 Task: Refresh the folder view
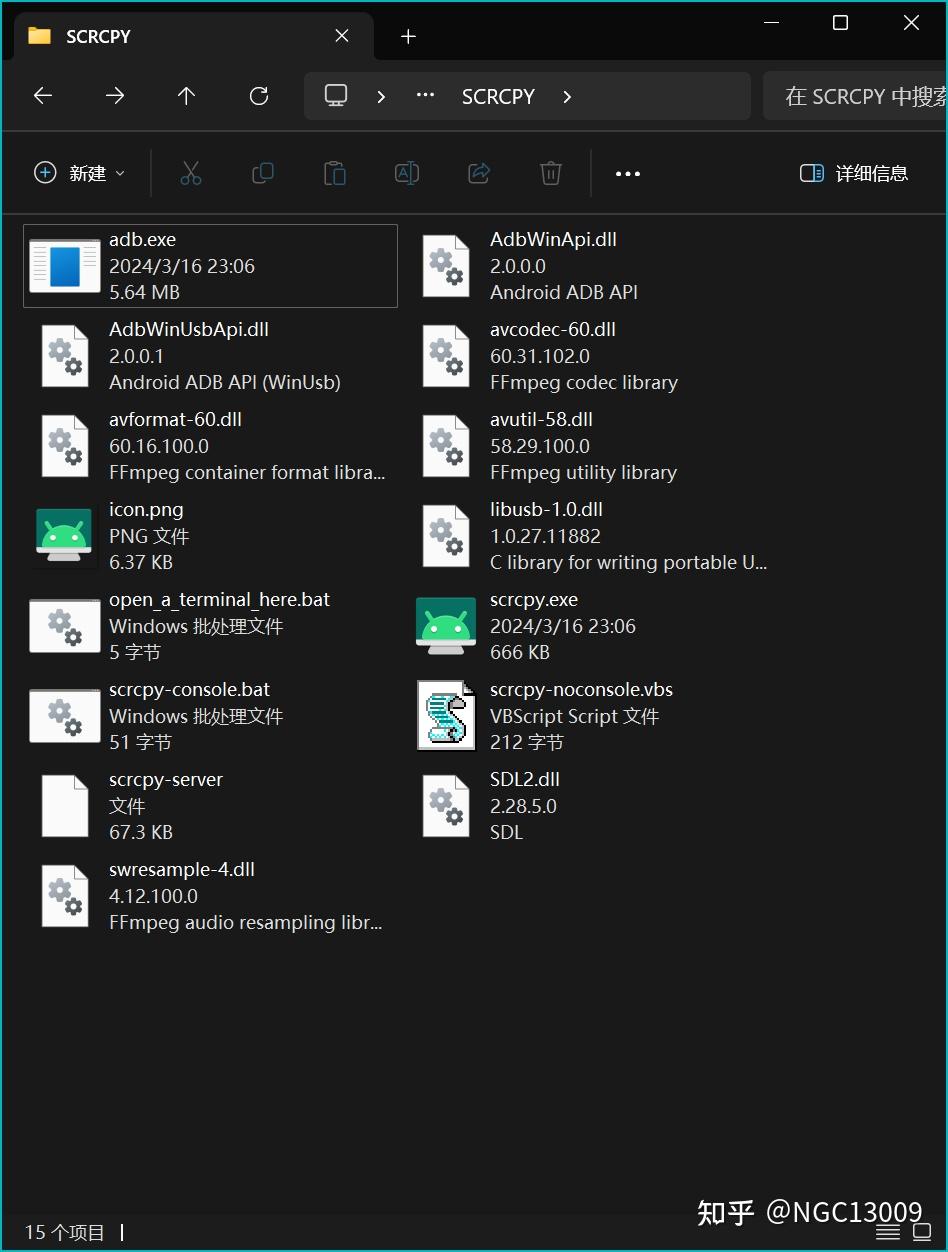pyautogui.click(x=258, y=95)
